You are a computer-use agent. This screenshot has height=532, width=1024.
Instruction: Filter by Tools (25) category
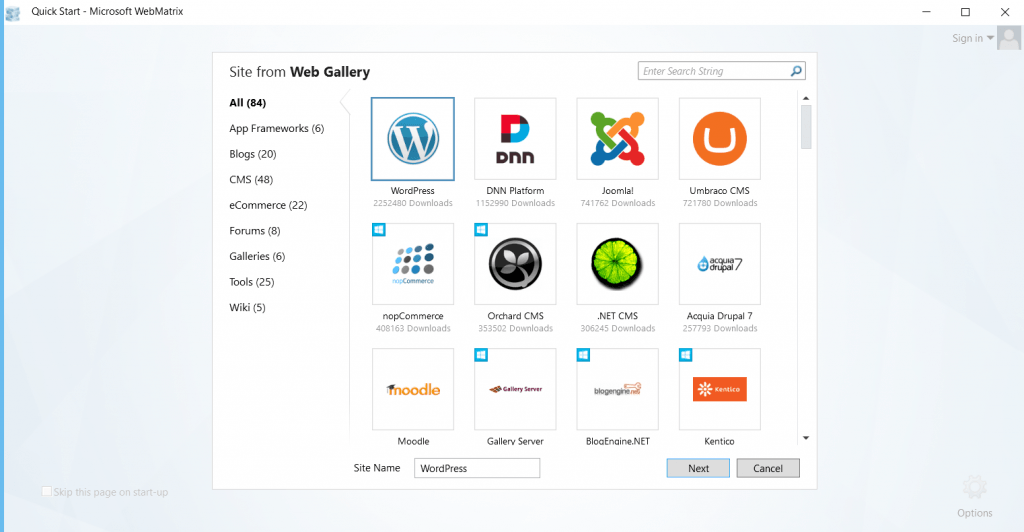pyautogui.click(x=251, y=282)
